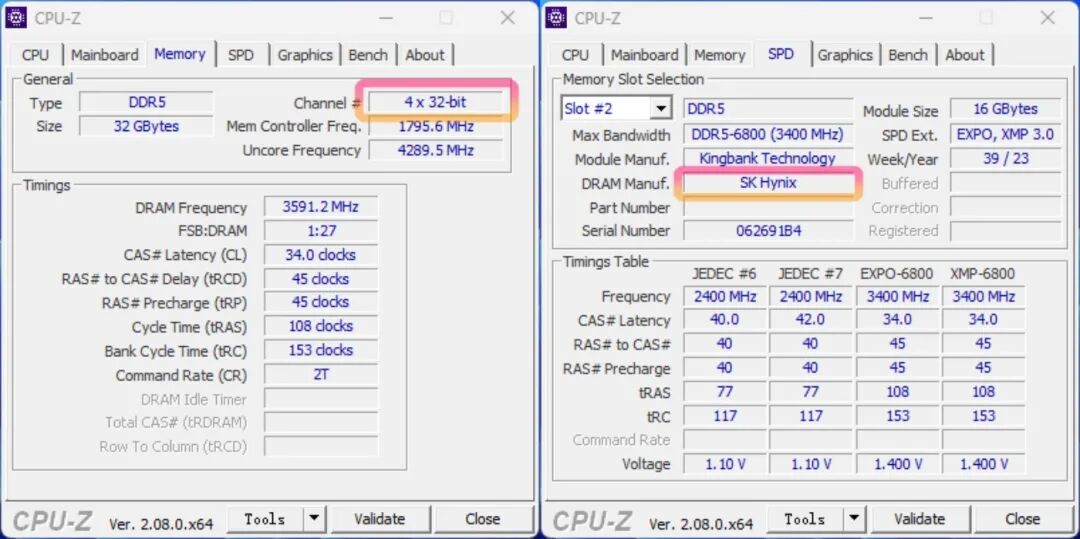Click the EXPO, XMP 3.0 SPD Ext. value

click(1006, 134)
